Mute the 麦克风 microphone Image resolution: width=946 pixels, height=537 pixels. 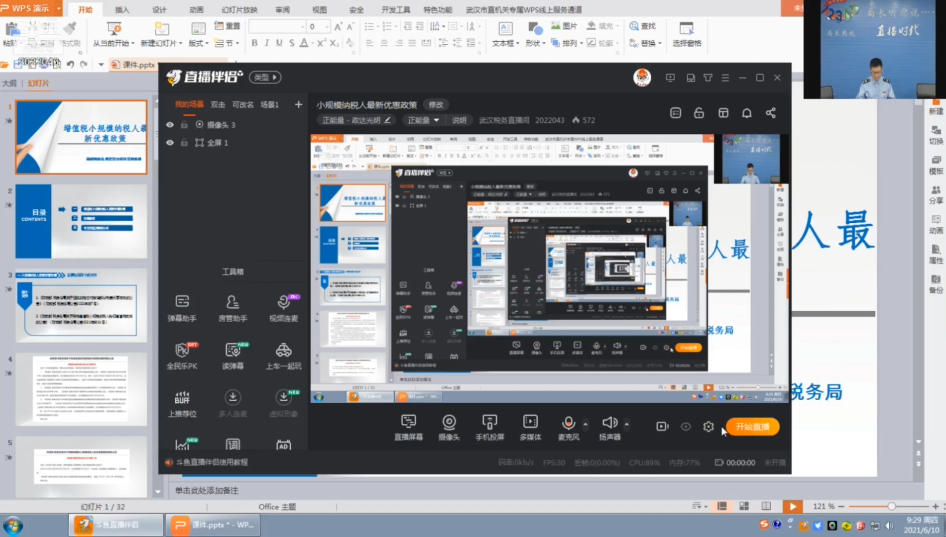click(x=568, y=427)
